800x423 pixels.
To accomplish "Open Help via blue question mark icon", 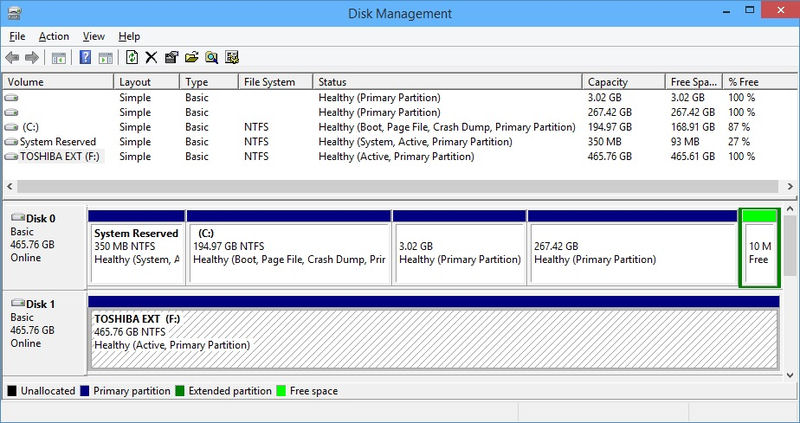I will [85, 57].
